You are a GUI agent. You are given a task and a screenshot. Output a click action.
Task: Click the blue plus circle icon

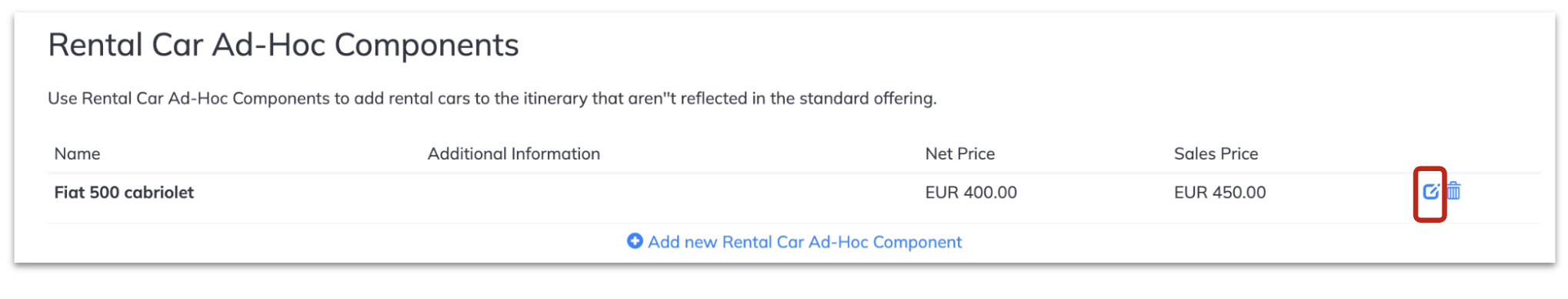[x=635, y=241]
